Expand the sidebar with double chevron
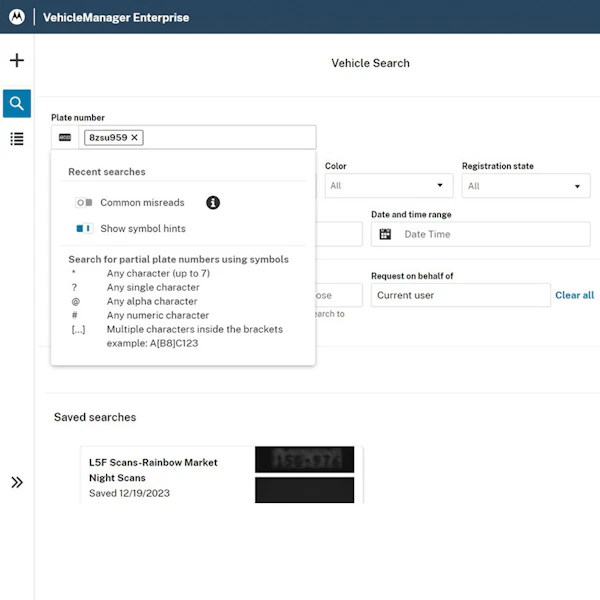Image resolution: width=600 pixels, height=600 pixels. coord(17,482)
